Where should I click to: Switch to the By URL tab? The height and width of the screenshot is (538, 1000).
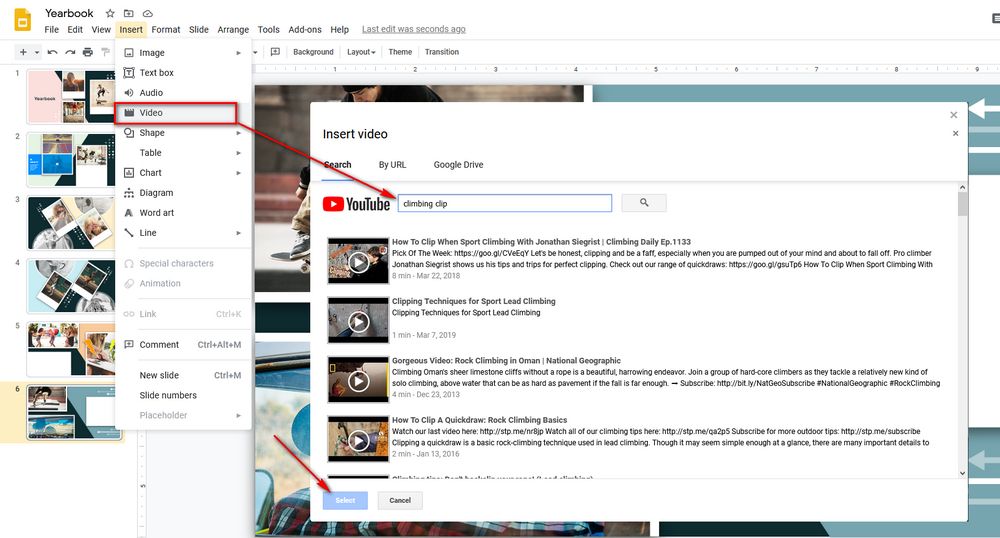tap(392, 164)
